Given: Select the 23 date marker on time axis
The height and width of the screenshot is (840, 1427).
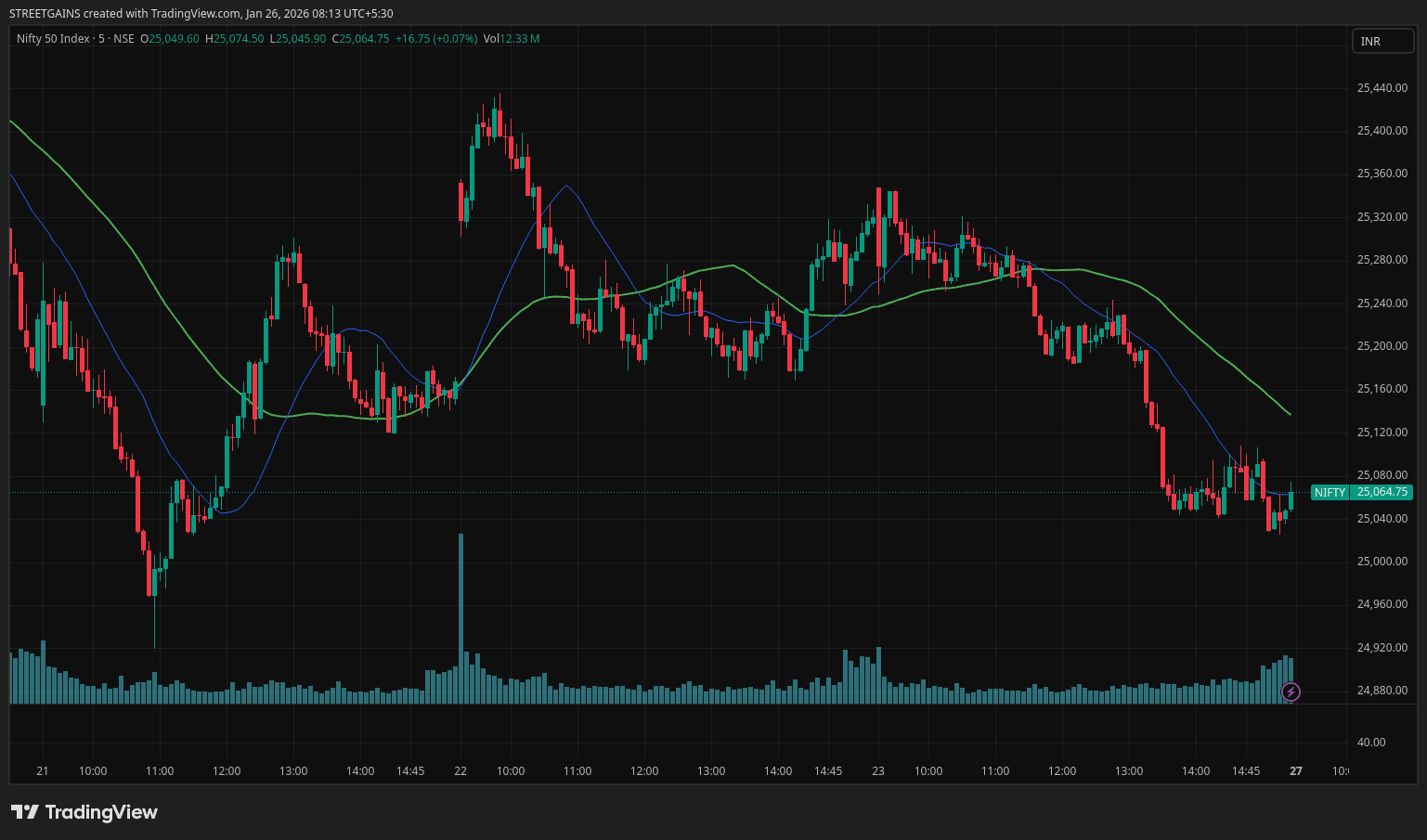Looking at the screenshot, I should point(878,771).
